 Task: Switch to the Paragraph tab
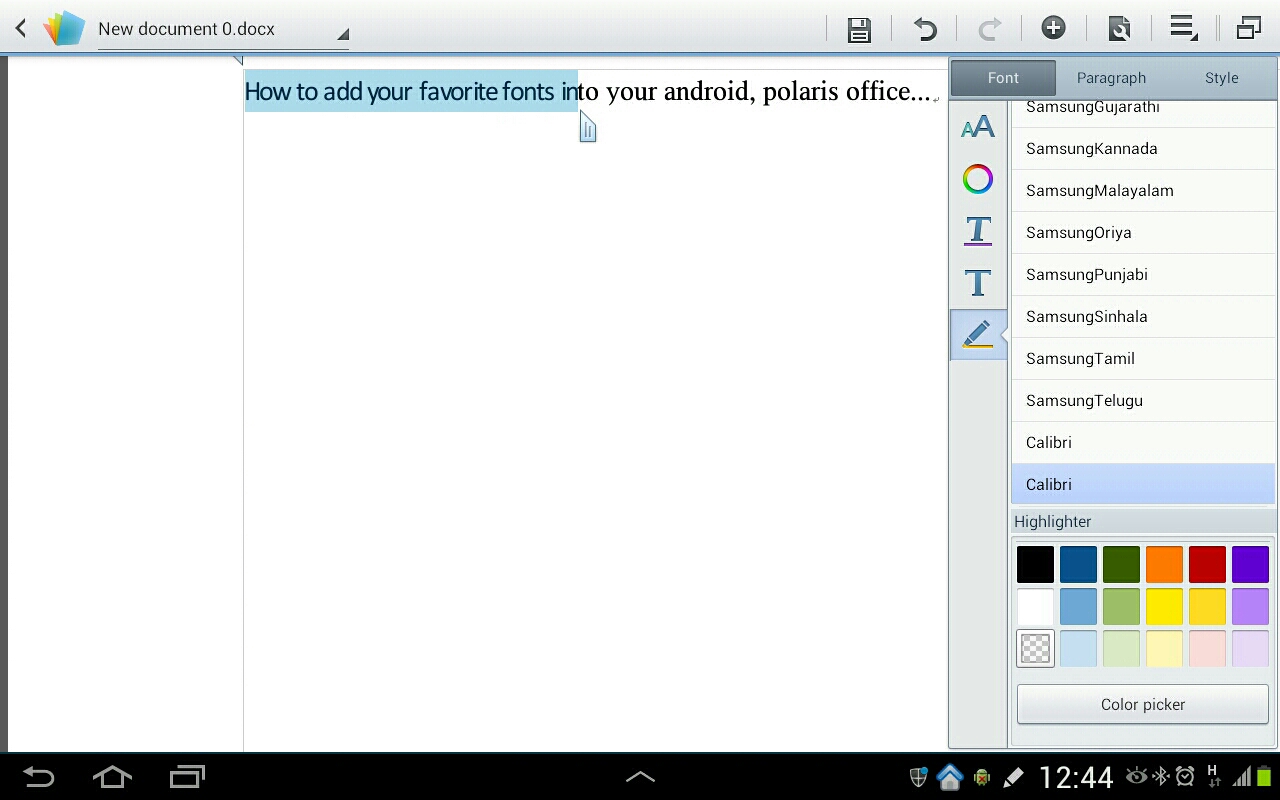[1111, 78]
